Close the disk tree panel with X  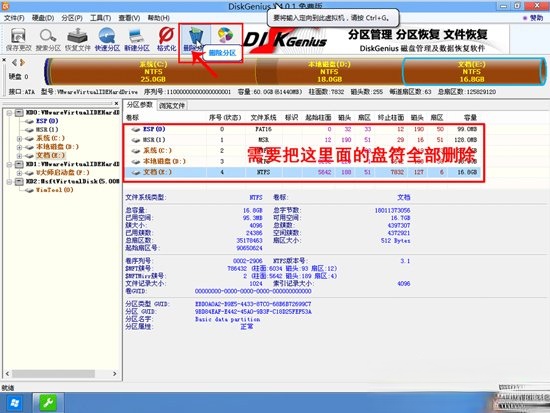(x=116, y=103)
